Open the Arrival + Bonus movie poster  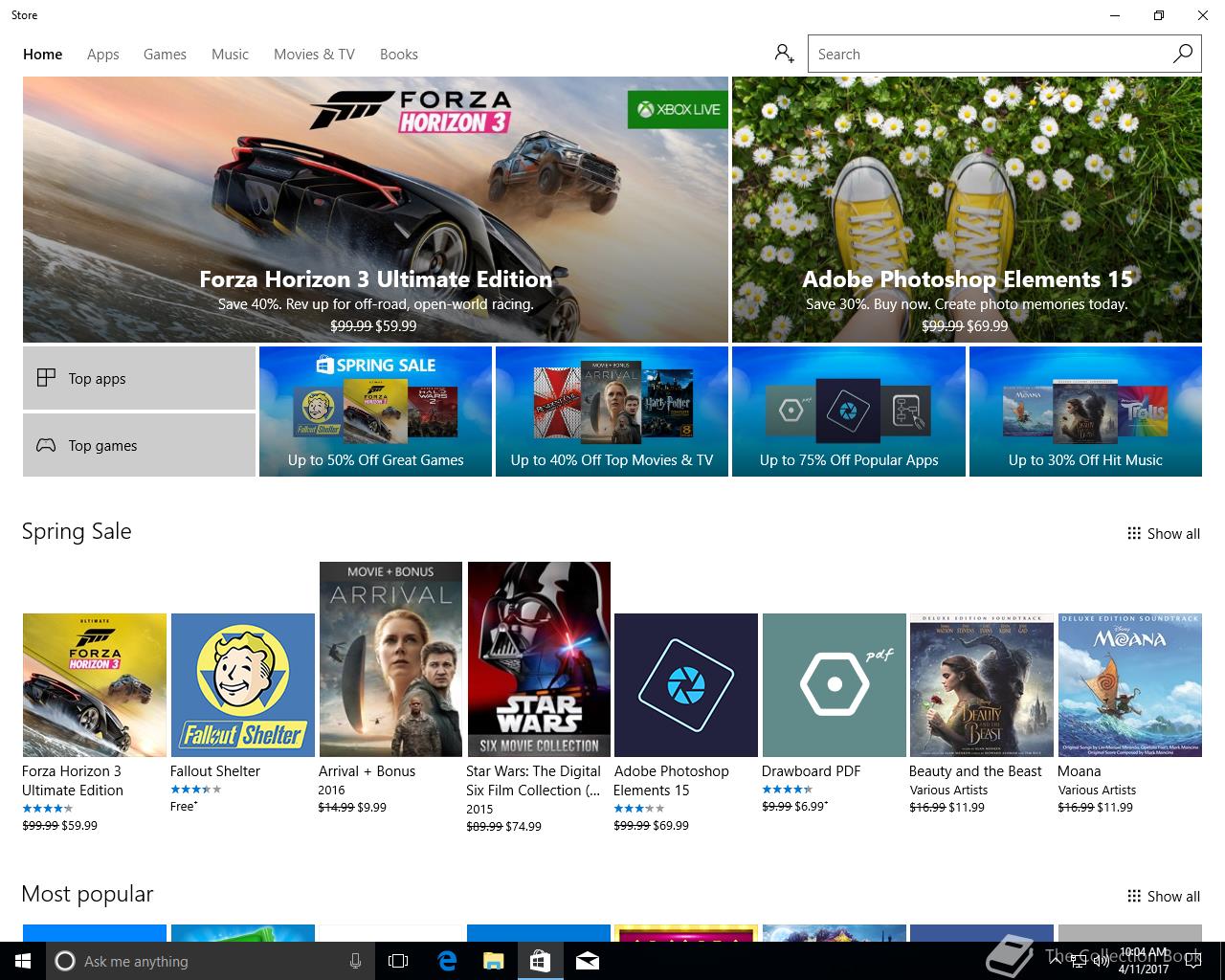(x=390, y=659)
